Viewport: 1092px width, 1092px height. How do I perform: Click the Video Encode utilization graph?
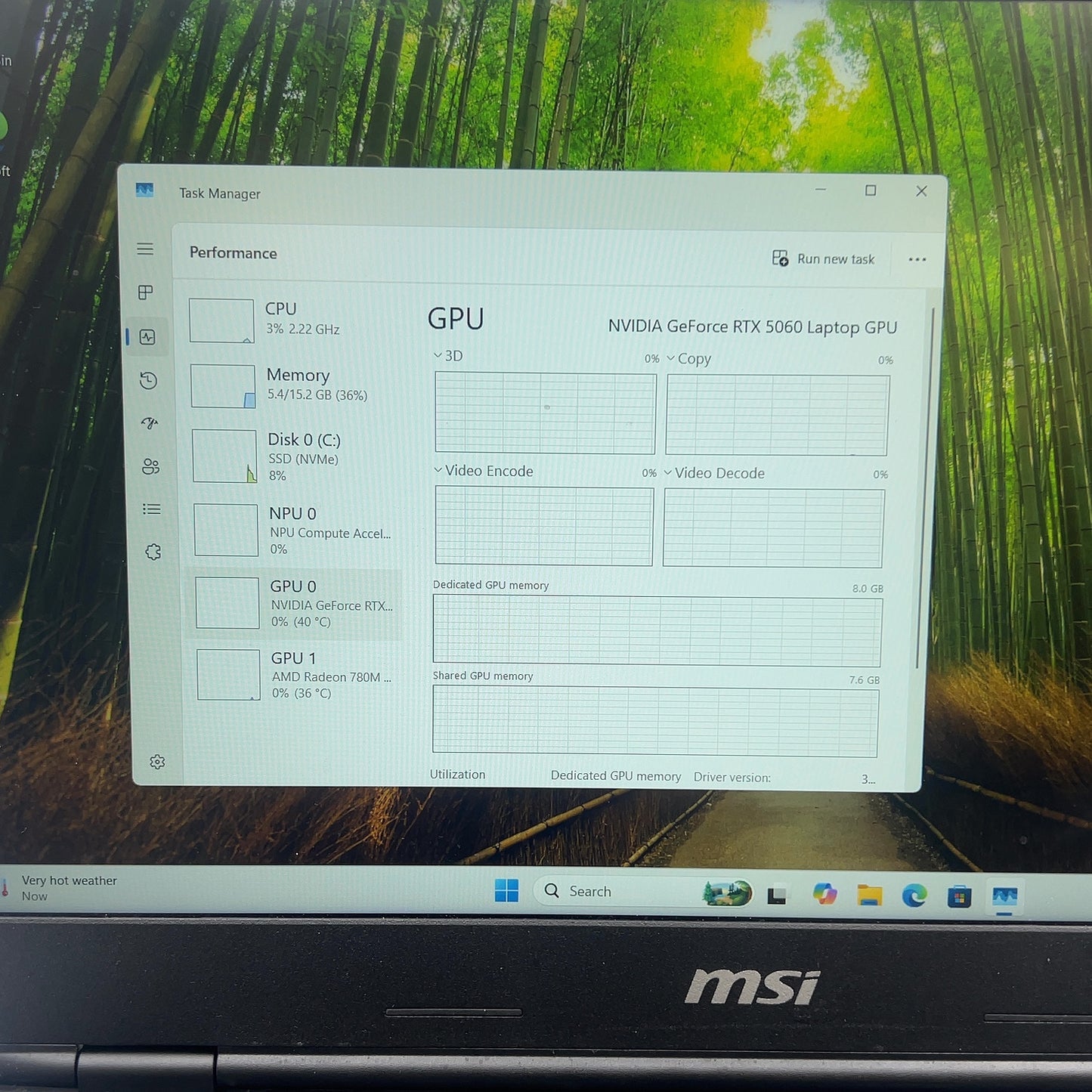tap(544, 526)
